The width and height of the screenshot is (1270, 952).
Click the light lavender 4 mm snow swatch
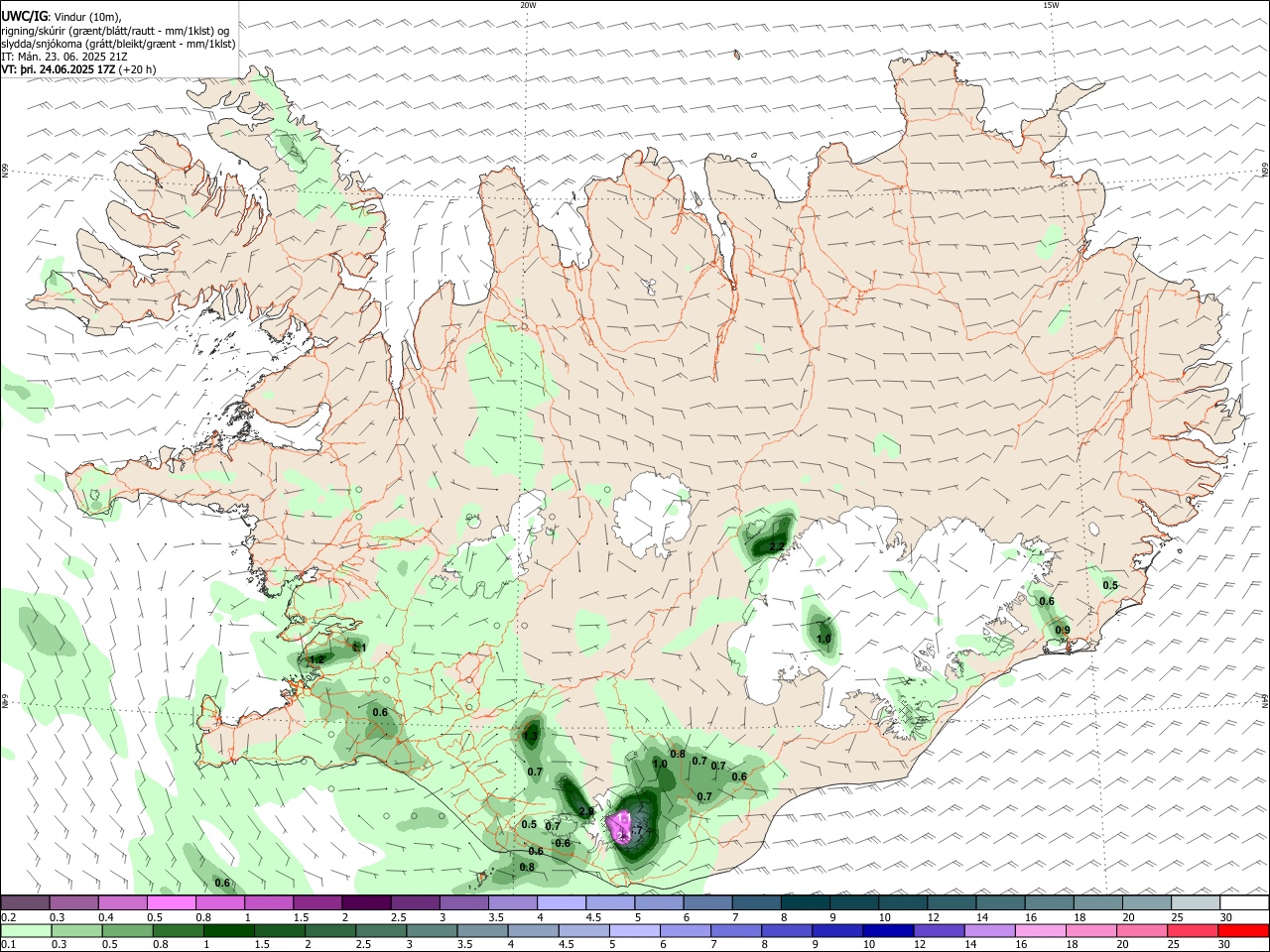point(561,902)
